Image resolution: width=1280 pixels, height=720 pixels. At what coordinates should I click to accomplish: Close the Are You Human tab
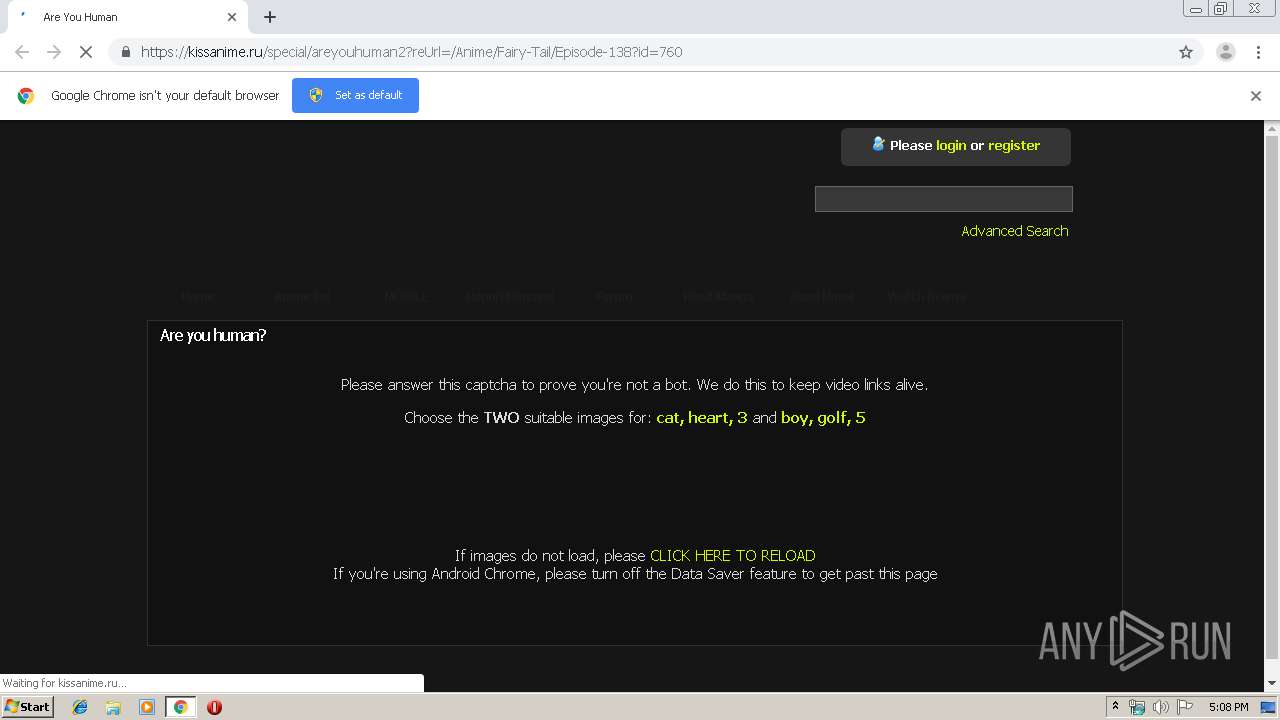point(232,17)
